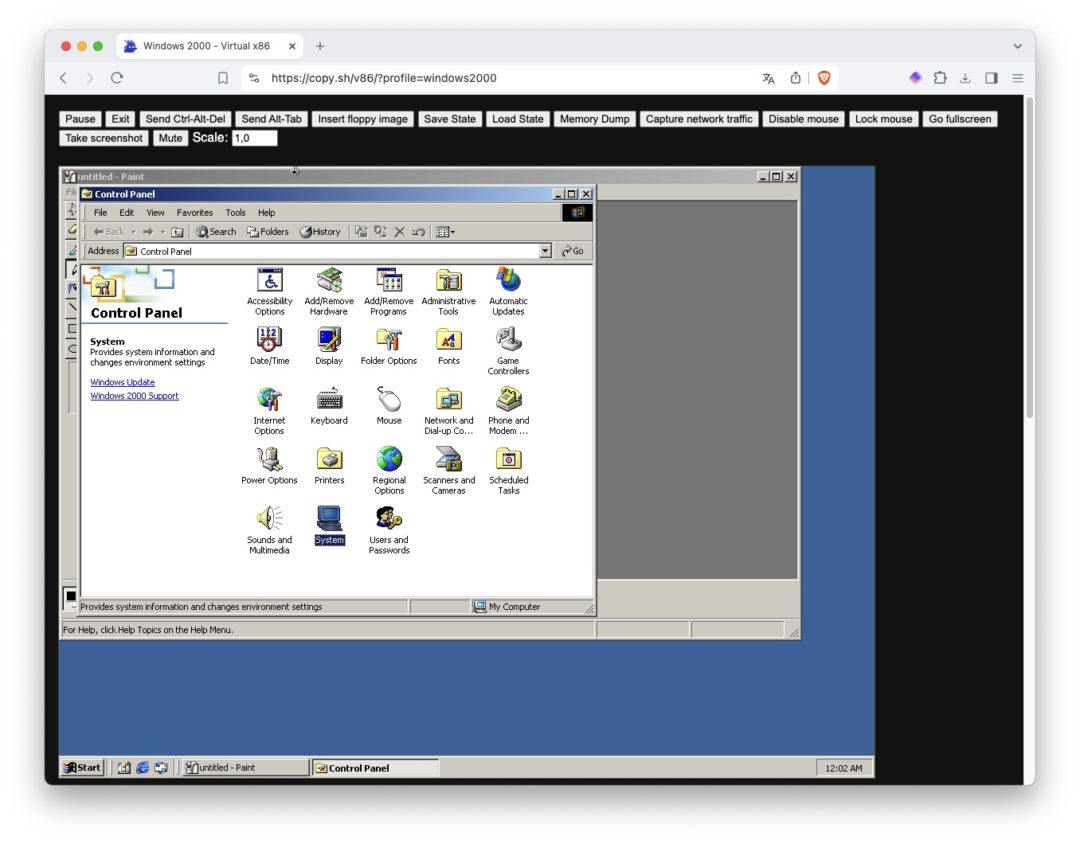Open the Display settings icon
The width and height of the screenshot is (1080, 844).
click(x=329, y=341)
